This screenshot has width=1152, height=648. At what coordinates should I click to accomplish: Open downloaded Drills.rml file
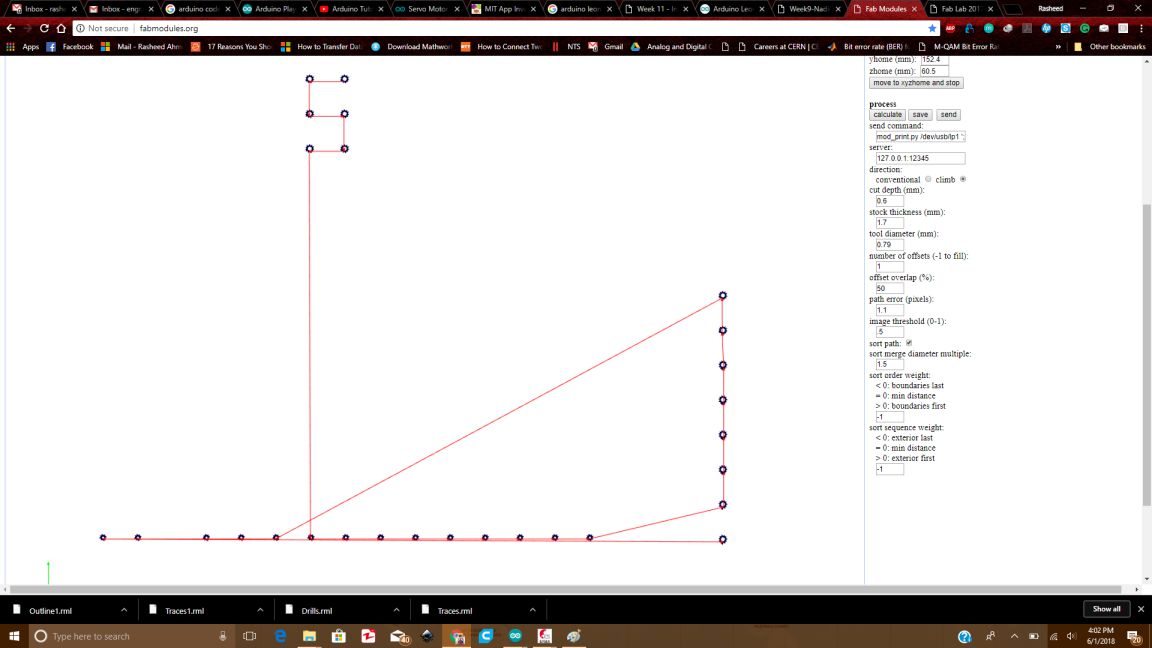(317, 611)
